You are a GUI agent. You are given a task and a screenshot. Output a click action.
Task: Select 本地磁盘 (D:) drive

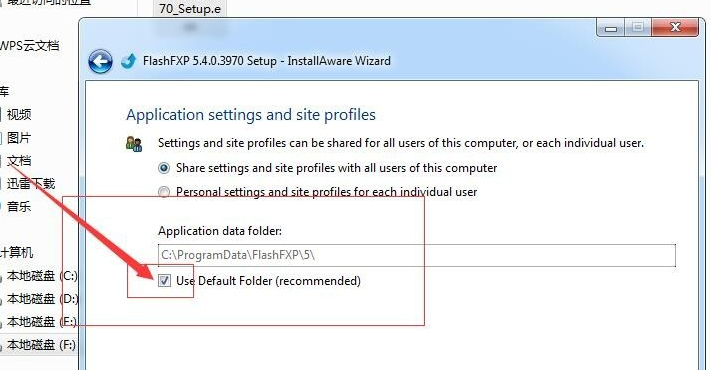[42, 299]
